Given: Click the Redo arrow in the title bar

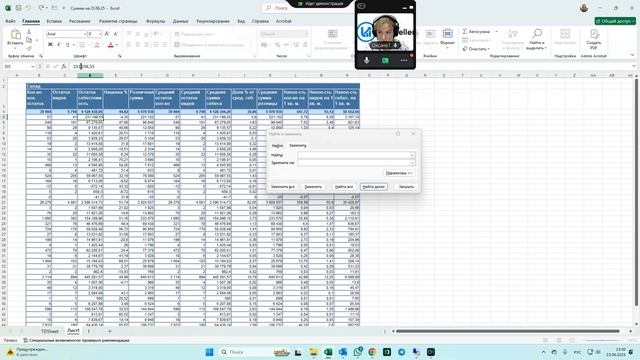Looking at the screenshot, I should (x=41, y=8).
